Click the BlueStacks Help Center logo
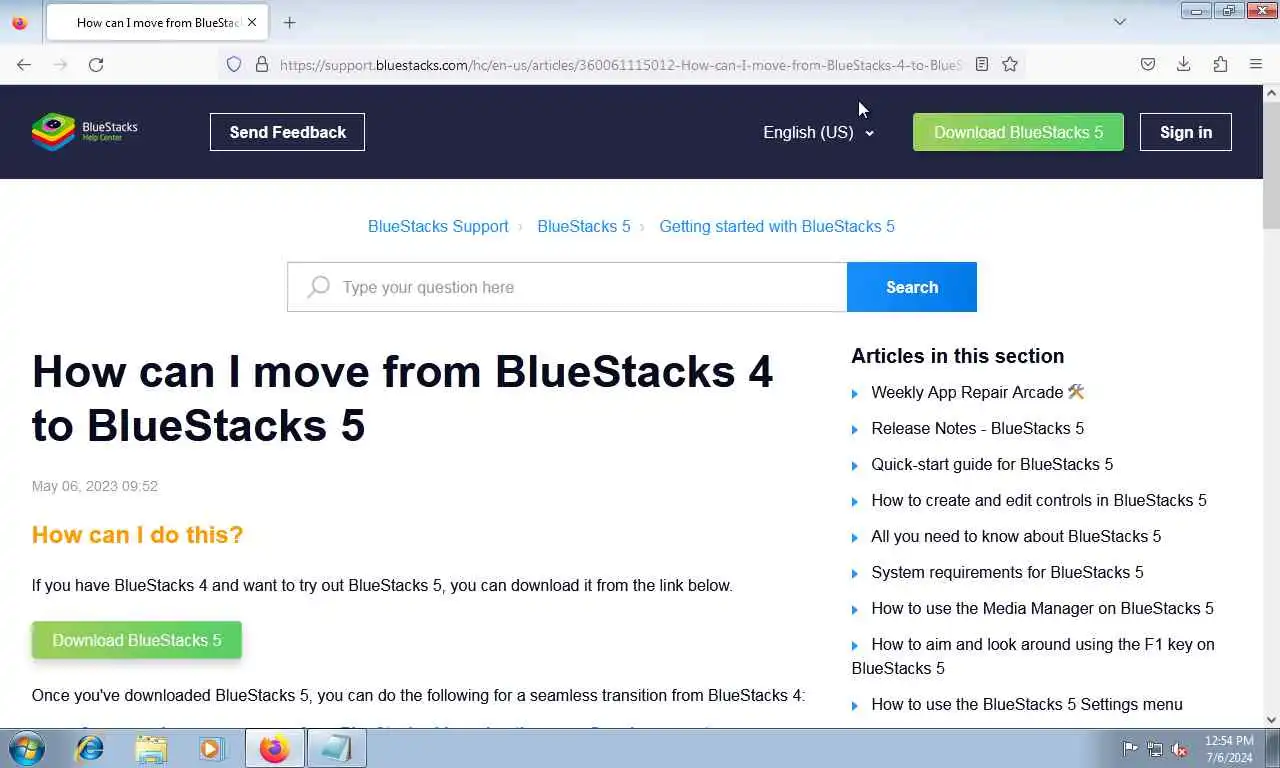 click(85, 132)
